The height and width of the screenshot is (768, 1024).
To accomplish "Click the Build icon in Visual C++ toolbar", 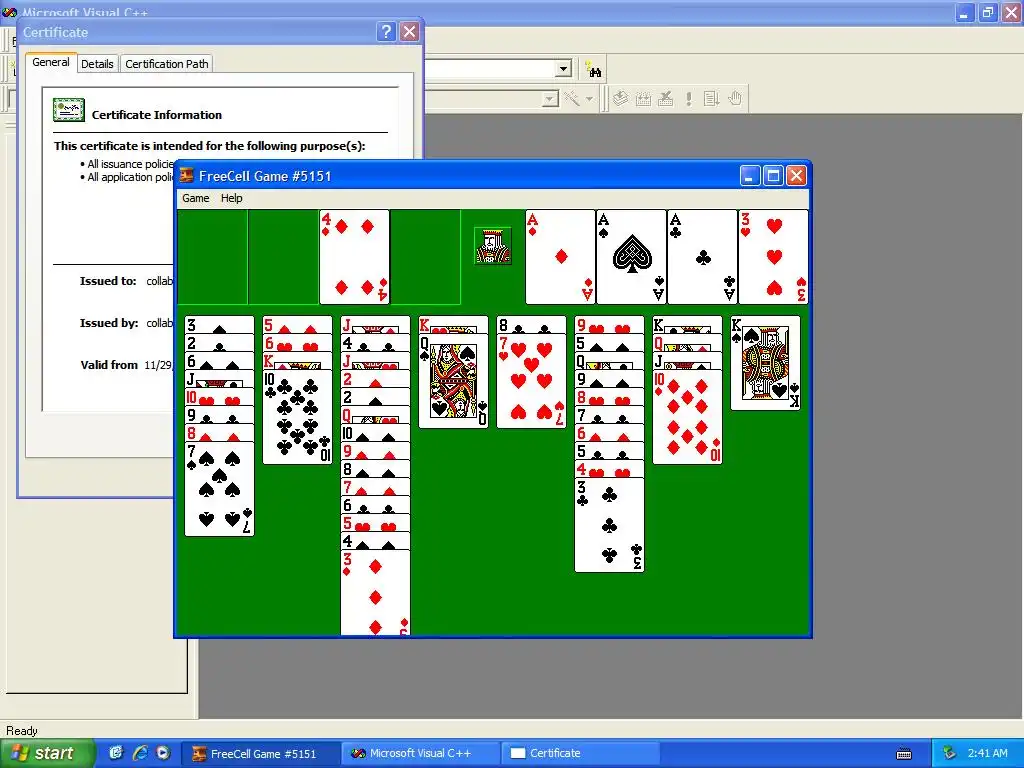I will [643, 99].
